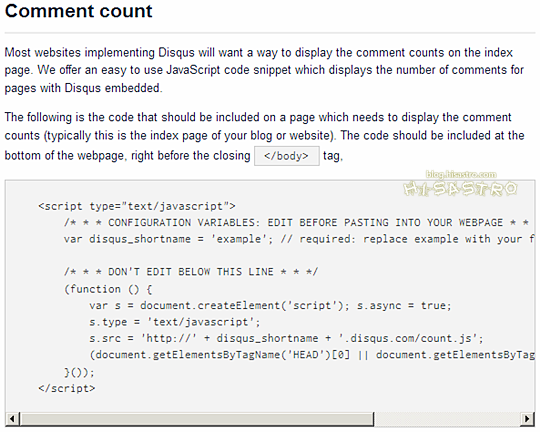Click the s.type = 'text/javascript' line
Viewport: 540px width, 432px height.
(x=175, y=322)
